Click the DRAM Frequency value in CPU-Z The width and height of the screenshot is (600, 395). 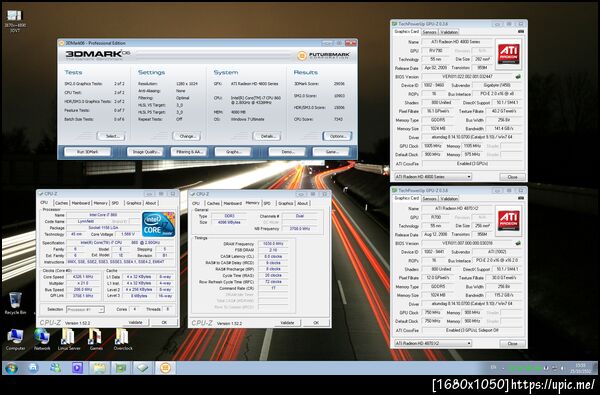pyautogui.click(x=273, y=244)
